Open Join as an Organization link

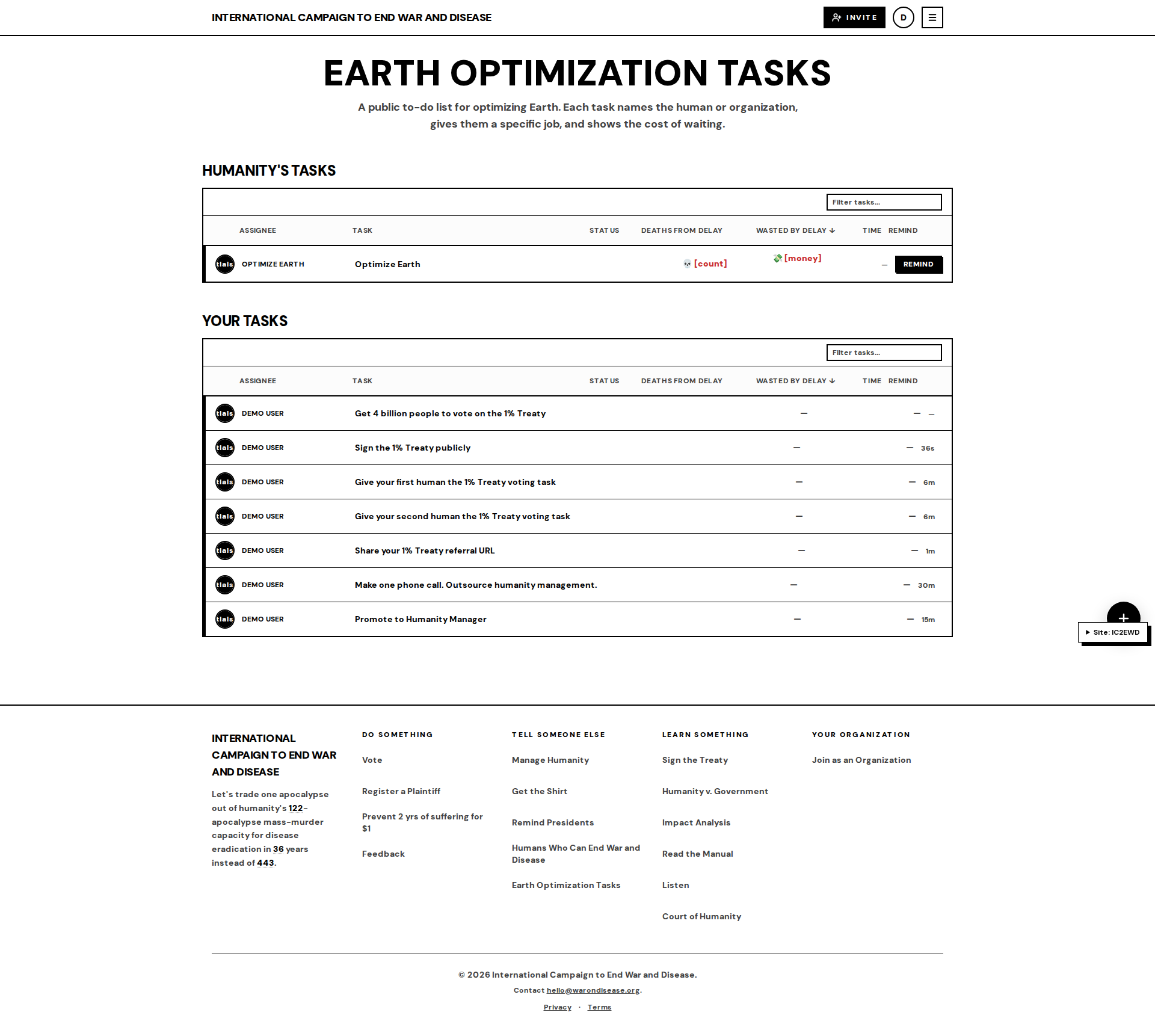[861, 760]
